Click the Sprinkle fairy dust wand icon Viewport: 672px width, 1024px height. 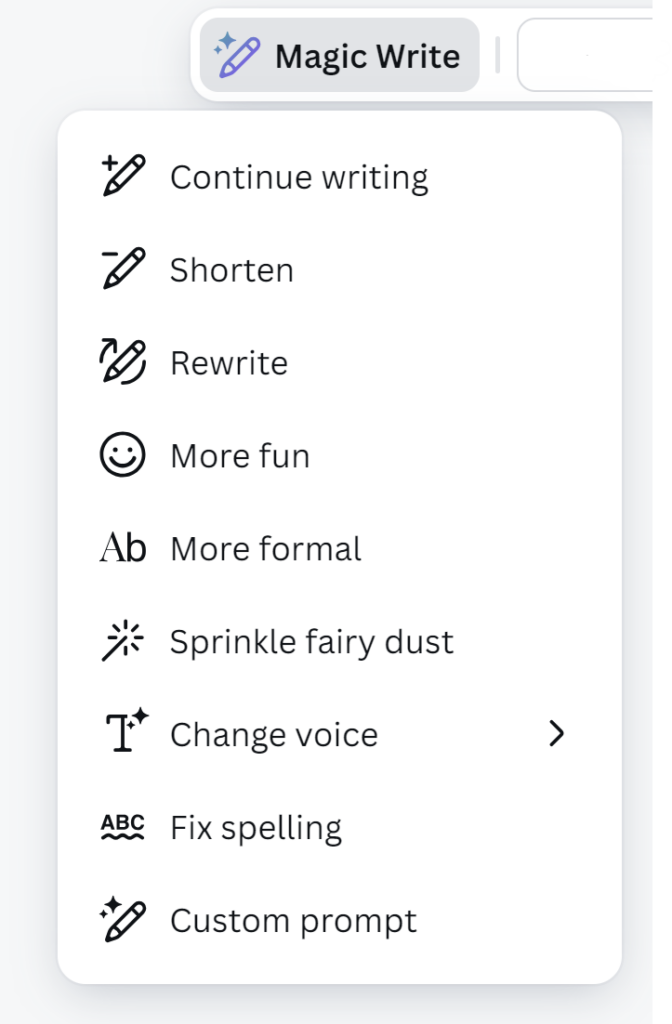click(123, 642)
